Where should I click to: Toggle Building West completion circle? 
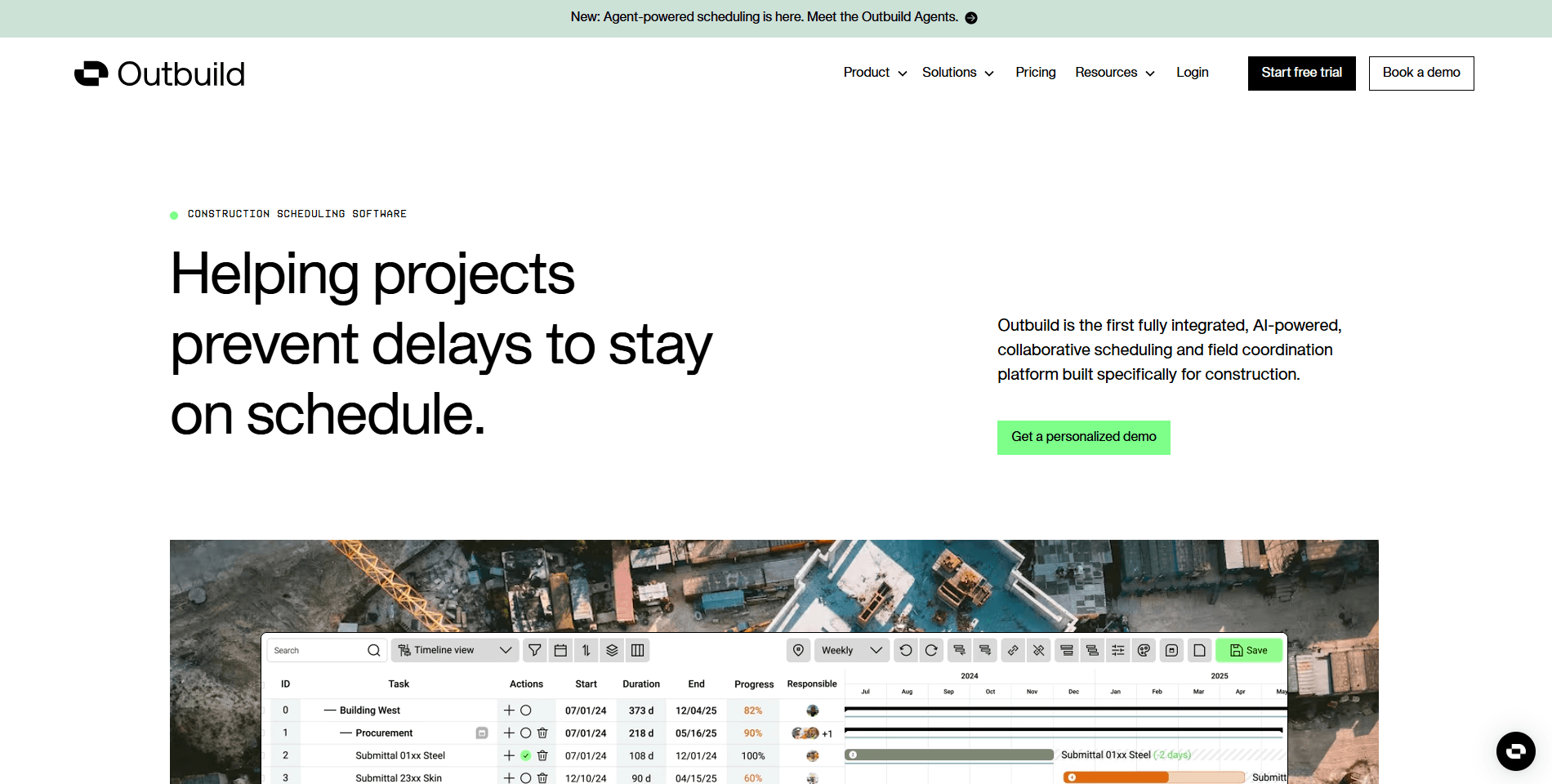pos(526,710)
